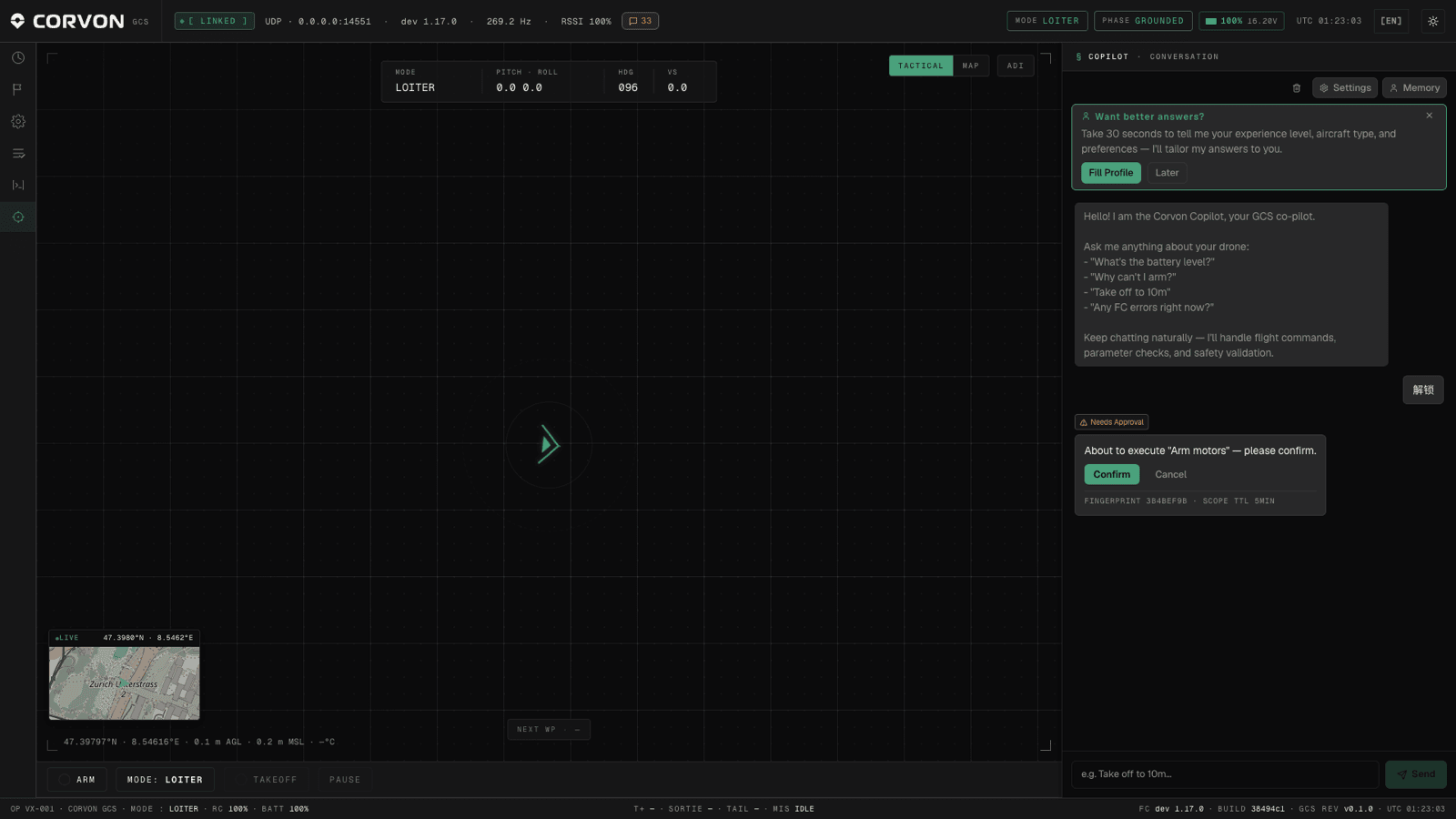
Task: Switch the language with the [EN] toggle
Action: coord(1391,21)
